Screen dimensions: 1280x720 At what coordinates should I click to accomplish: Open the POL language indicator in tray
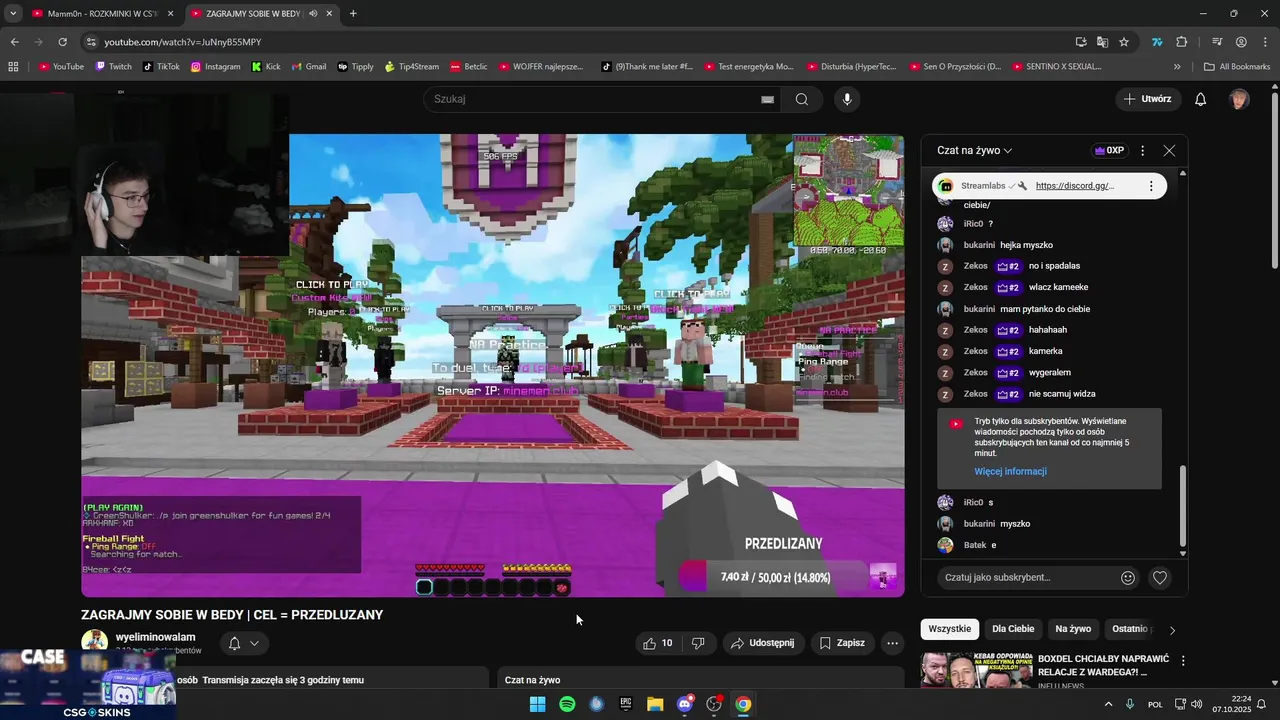(x=1155, y=704)
